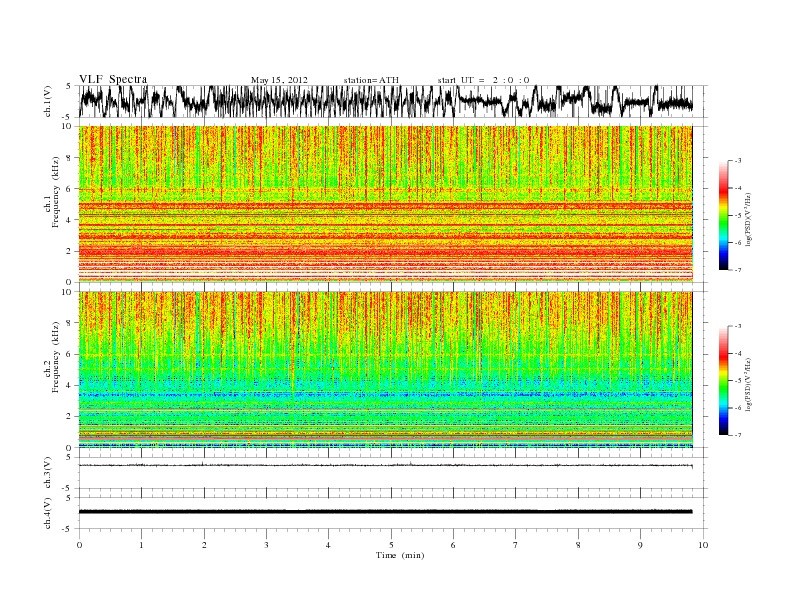The height and width of the screenshot is (612, 792).
Task: Click inside the ch.2 spectrogram panel
Action: coord(385,369)
